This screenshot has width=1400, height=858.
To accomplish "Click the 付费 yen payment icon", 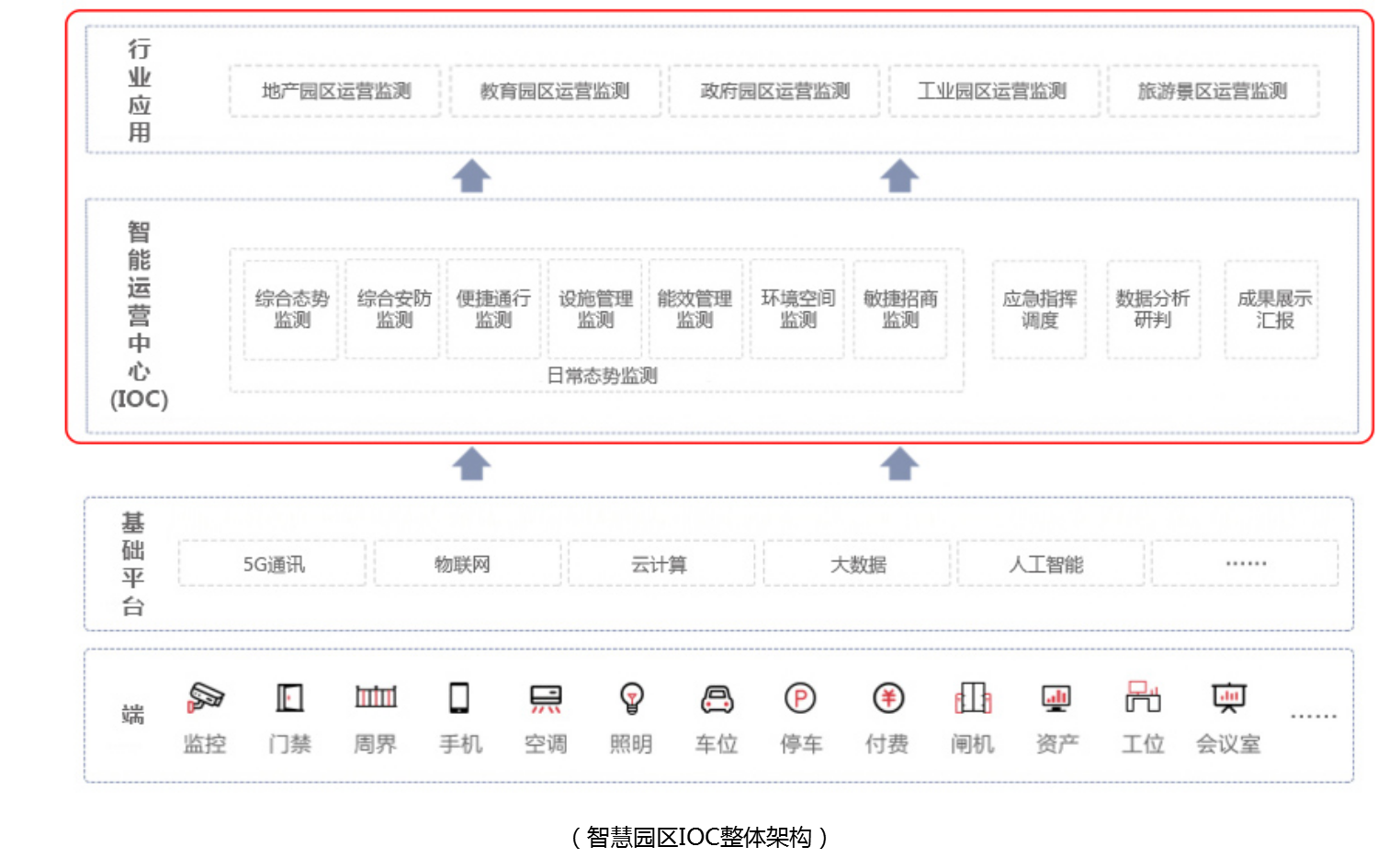I will point(888,698).
